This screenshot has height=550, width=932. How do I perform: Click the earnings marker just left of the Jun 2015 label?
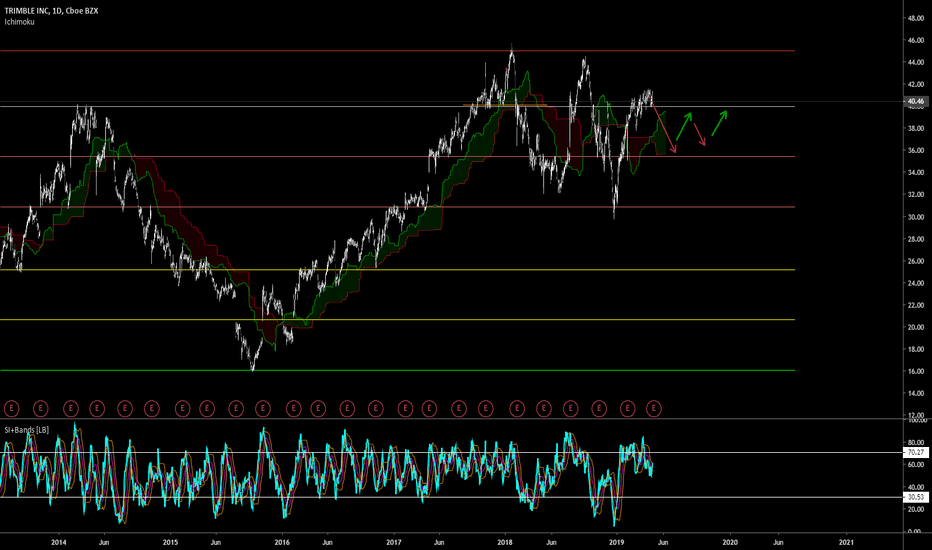[207, 408]
